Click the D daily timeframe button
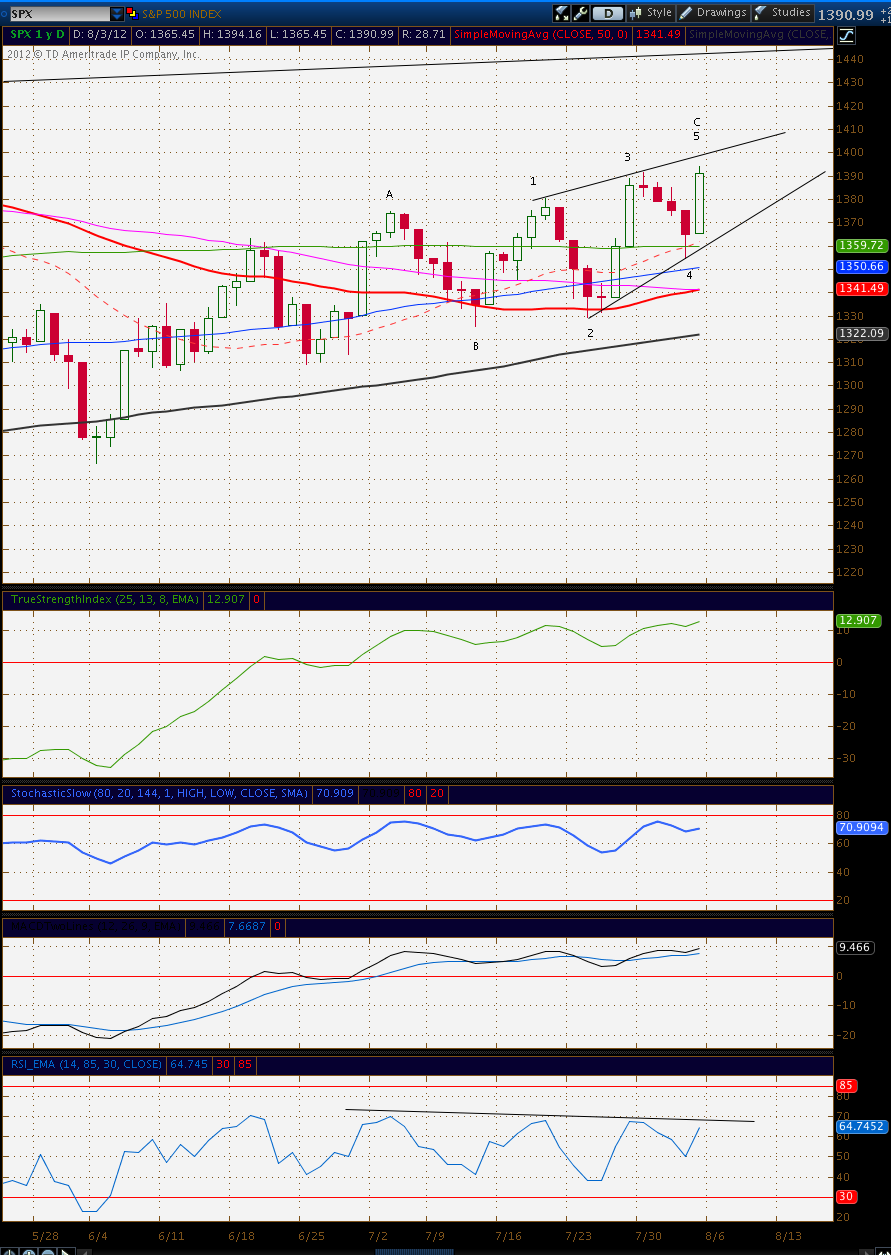 [x=607, y=13]
